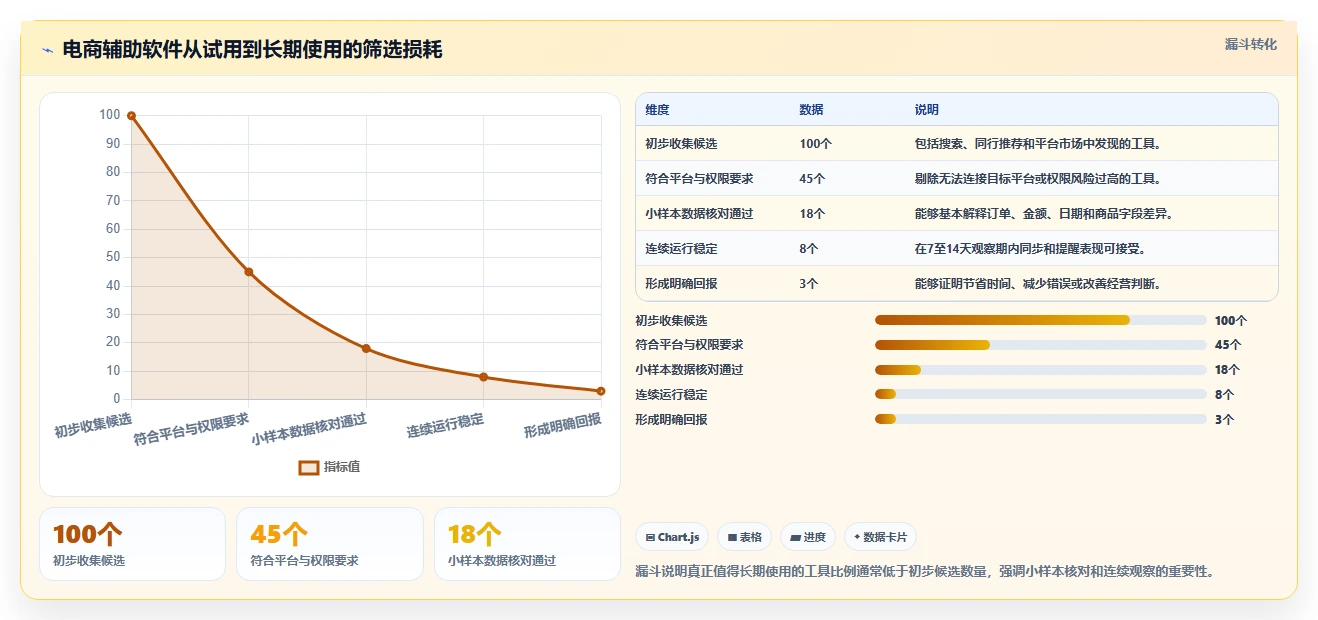This screenshot has height=620, width=1318.
Task: Select table cell 符合平台与权限要求
Action: coord(699,179)
